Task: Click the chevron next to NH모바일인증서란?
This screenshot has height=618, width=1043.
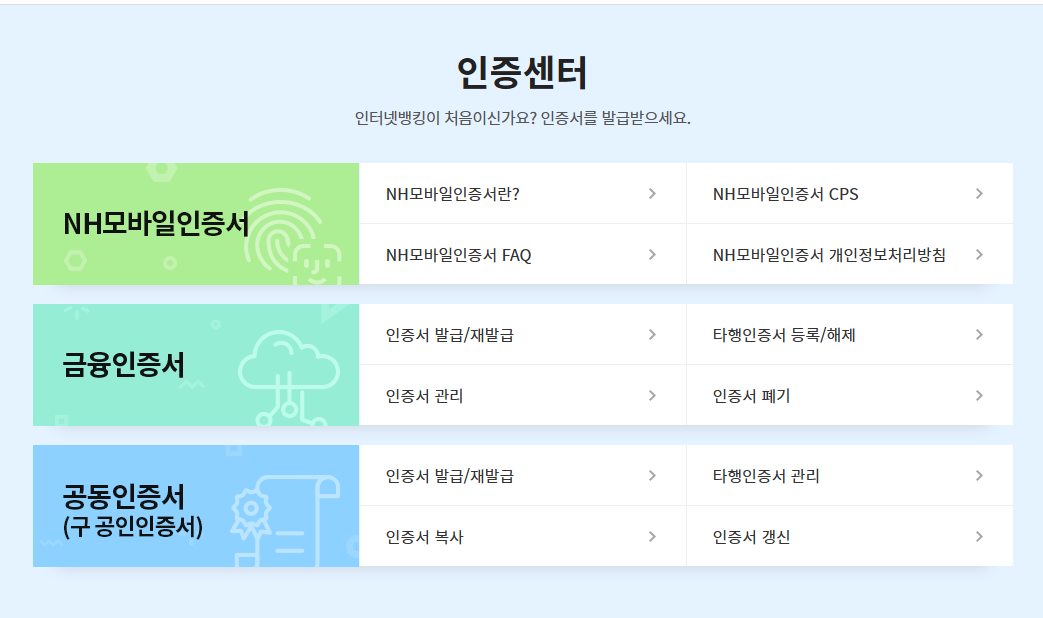Action: click(x=652, y=194)
